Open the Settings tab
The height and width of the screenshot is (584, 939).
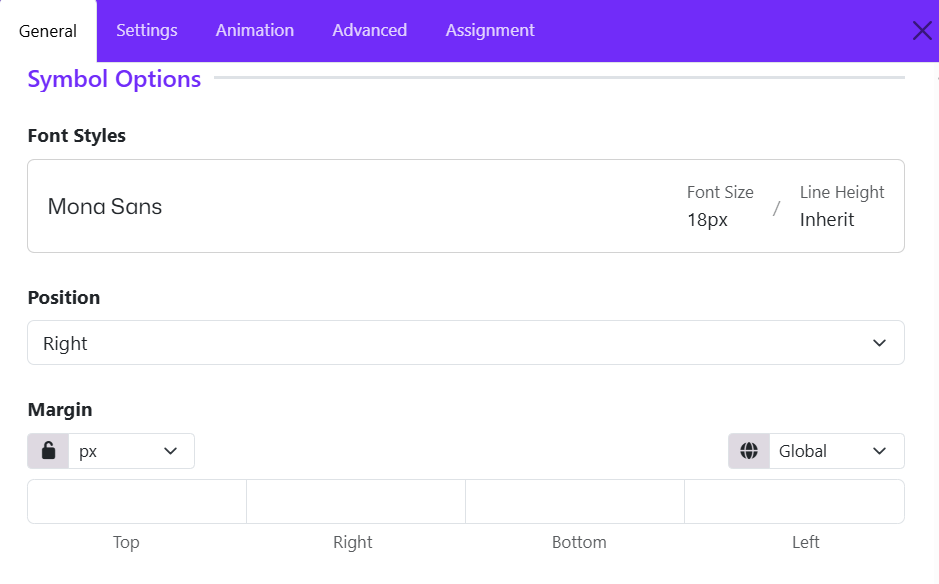click(147, 31)
